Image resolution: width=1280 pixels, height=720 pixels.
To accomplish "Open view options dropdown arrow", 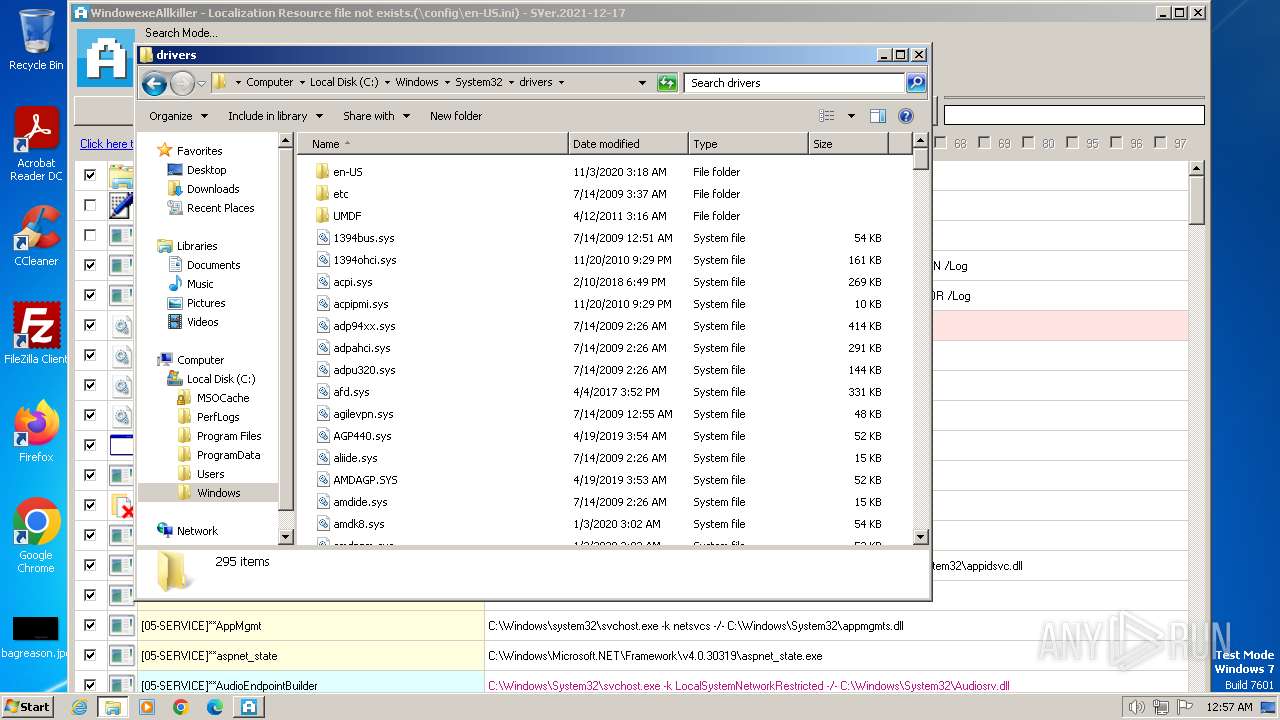I will tap(851, 116).
